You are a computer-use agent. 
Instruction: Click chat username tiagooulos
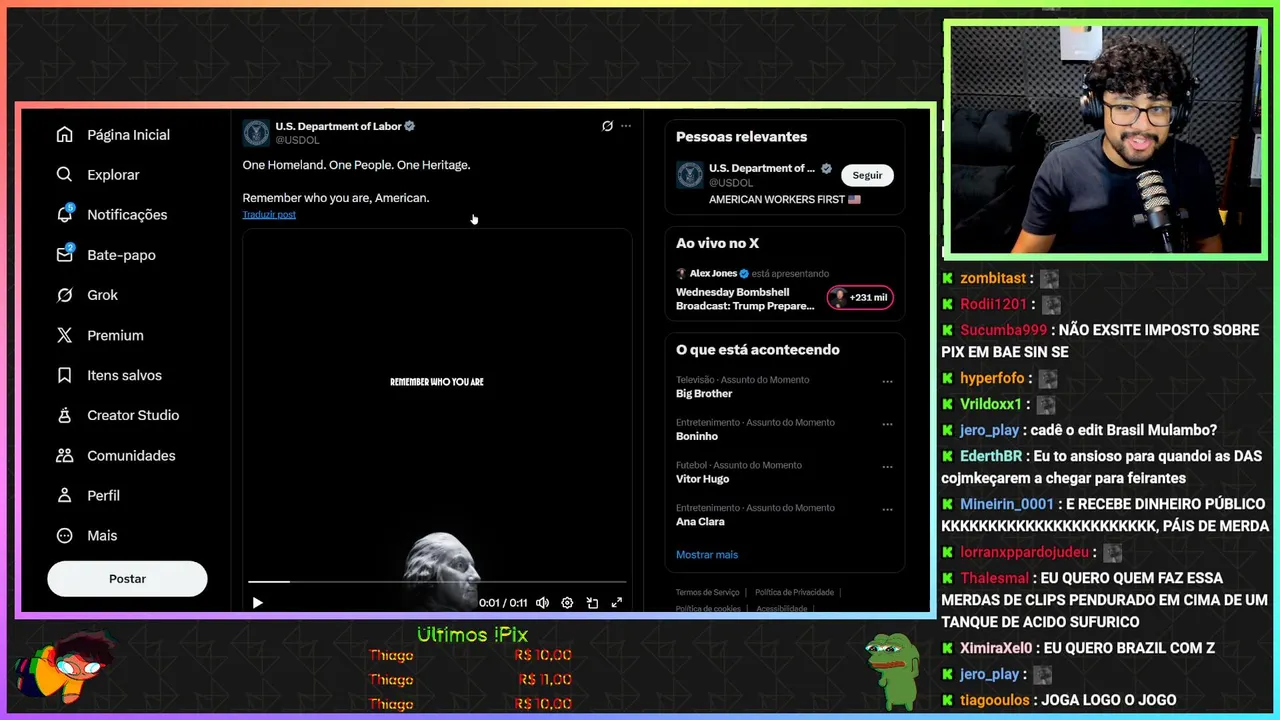pyautogui.click(x=996, y=700)
